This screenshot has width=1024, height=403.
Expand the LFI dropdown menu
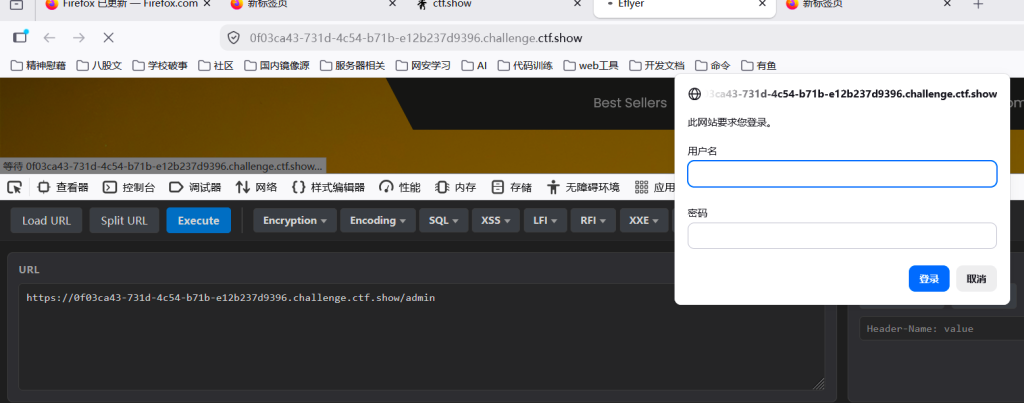(545, 221)
